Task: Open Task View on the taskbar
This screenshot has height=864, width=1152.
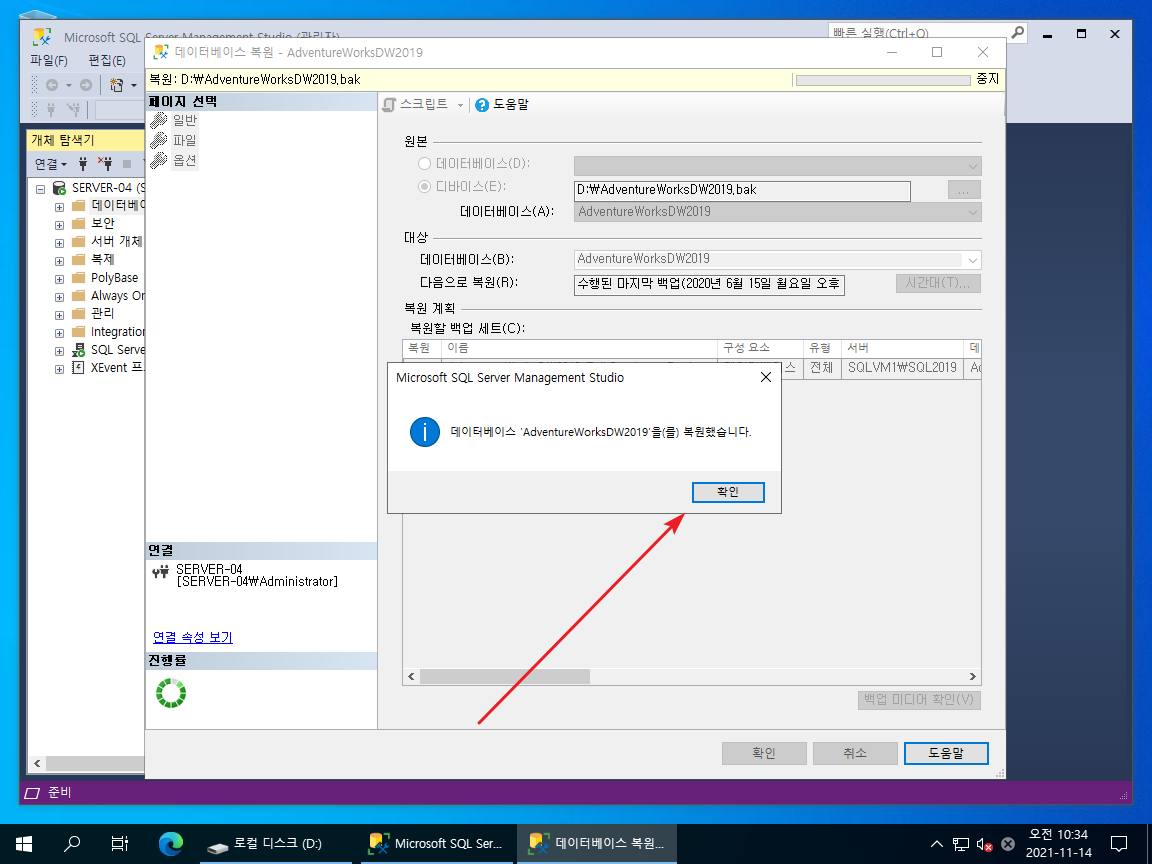Action: coord(119,843)
